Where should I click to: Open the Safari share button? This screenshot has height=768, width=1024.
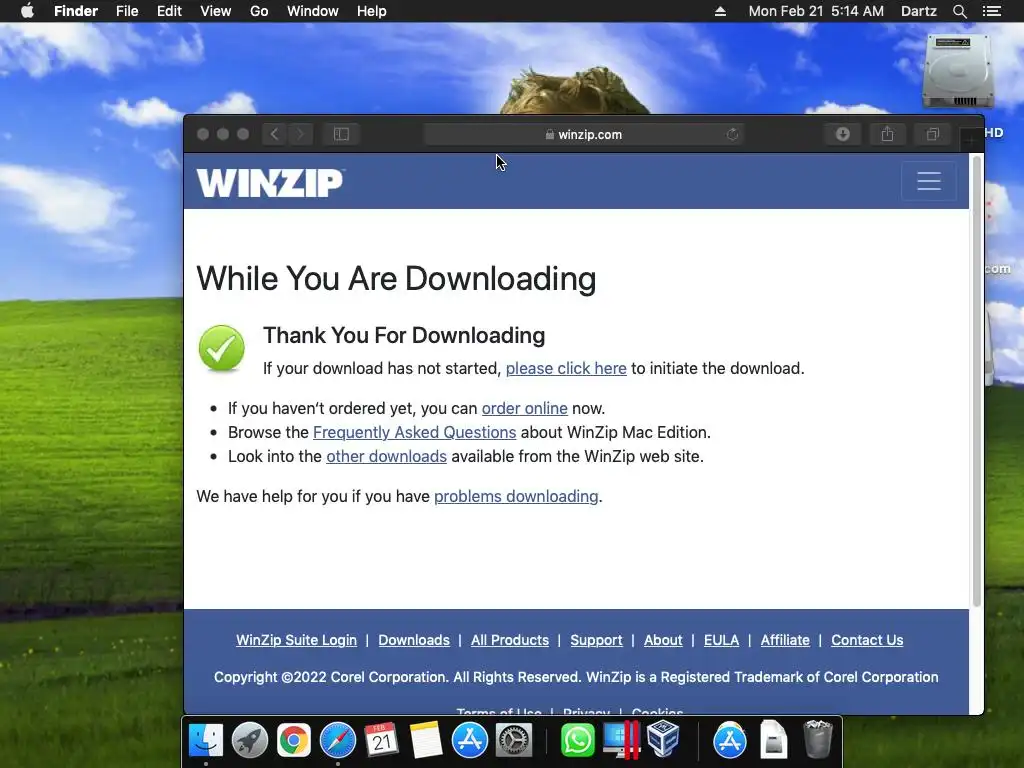tap(887, 134)
